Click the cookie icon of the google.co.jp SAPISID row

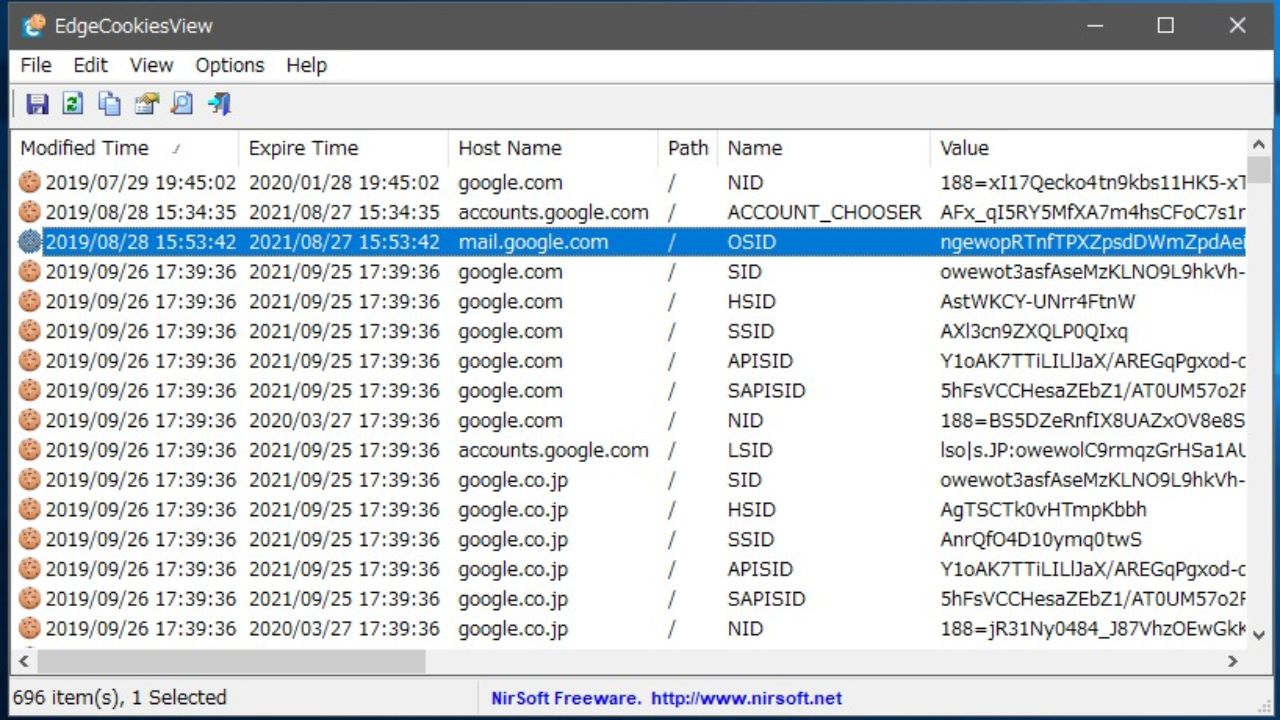tap(30, 599)
